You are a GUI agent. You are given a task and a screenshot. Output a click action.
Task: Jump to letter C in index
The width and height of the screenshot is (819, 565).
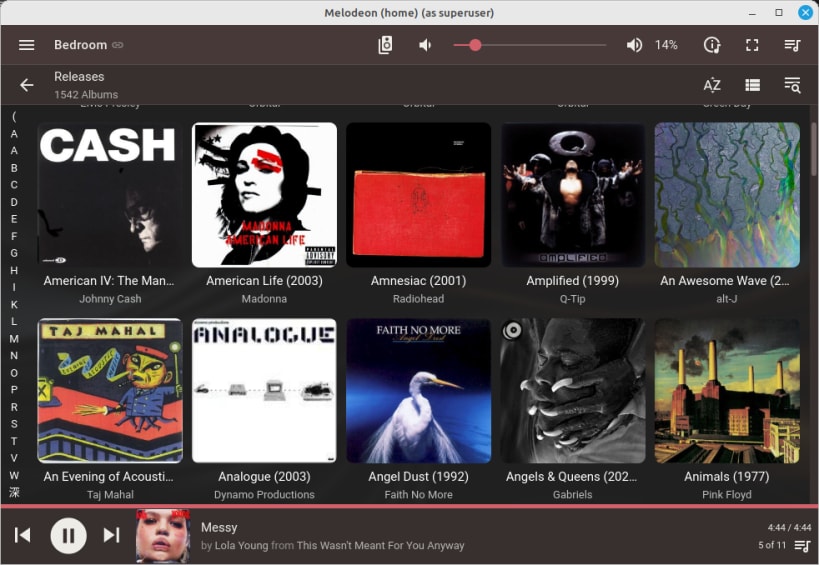(14, 185)
